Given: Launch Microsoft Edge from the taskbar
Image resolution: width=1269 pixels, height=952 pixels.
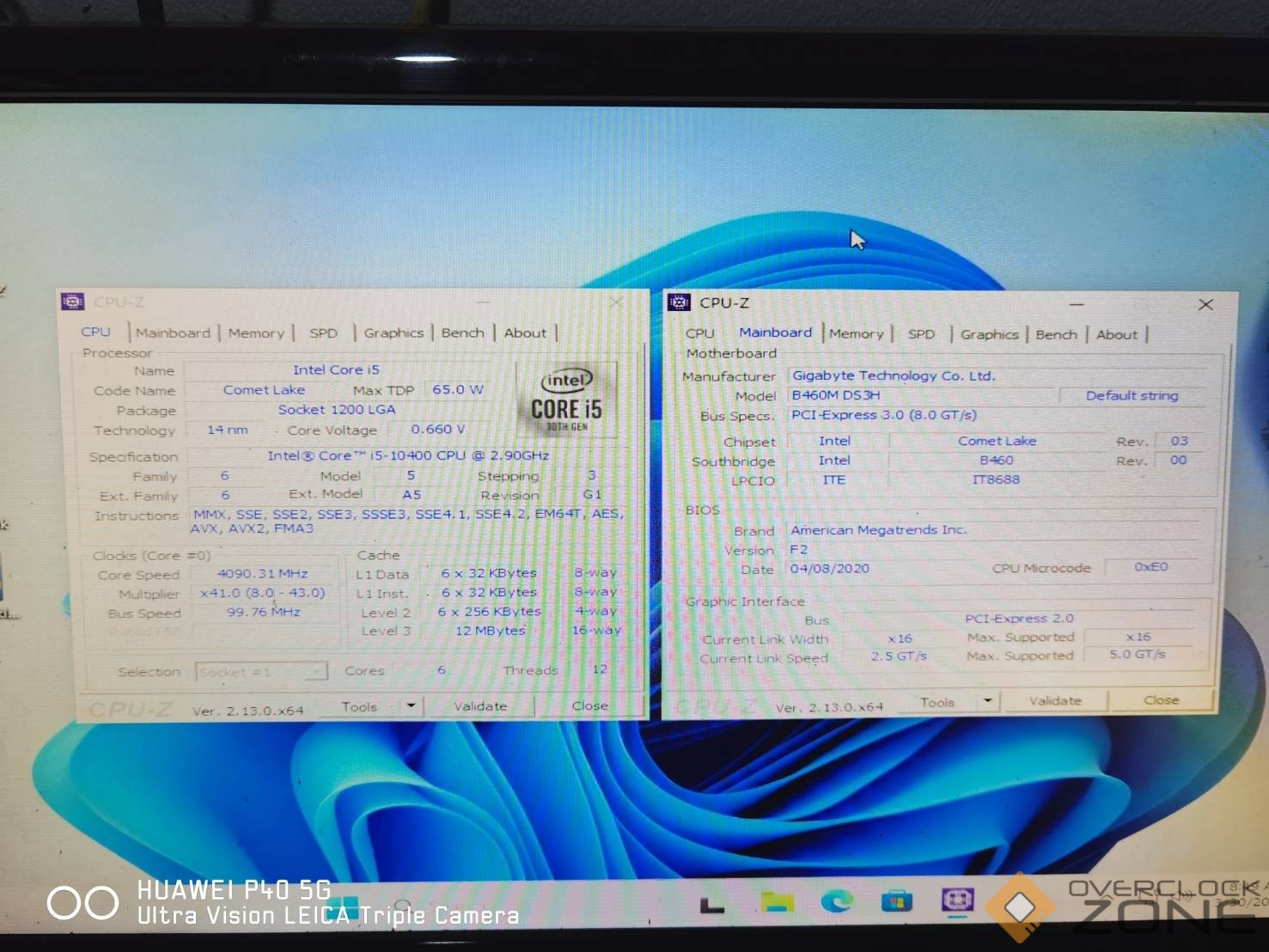Looking at the screenshot, I should (x=837, y=900).
